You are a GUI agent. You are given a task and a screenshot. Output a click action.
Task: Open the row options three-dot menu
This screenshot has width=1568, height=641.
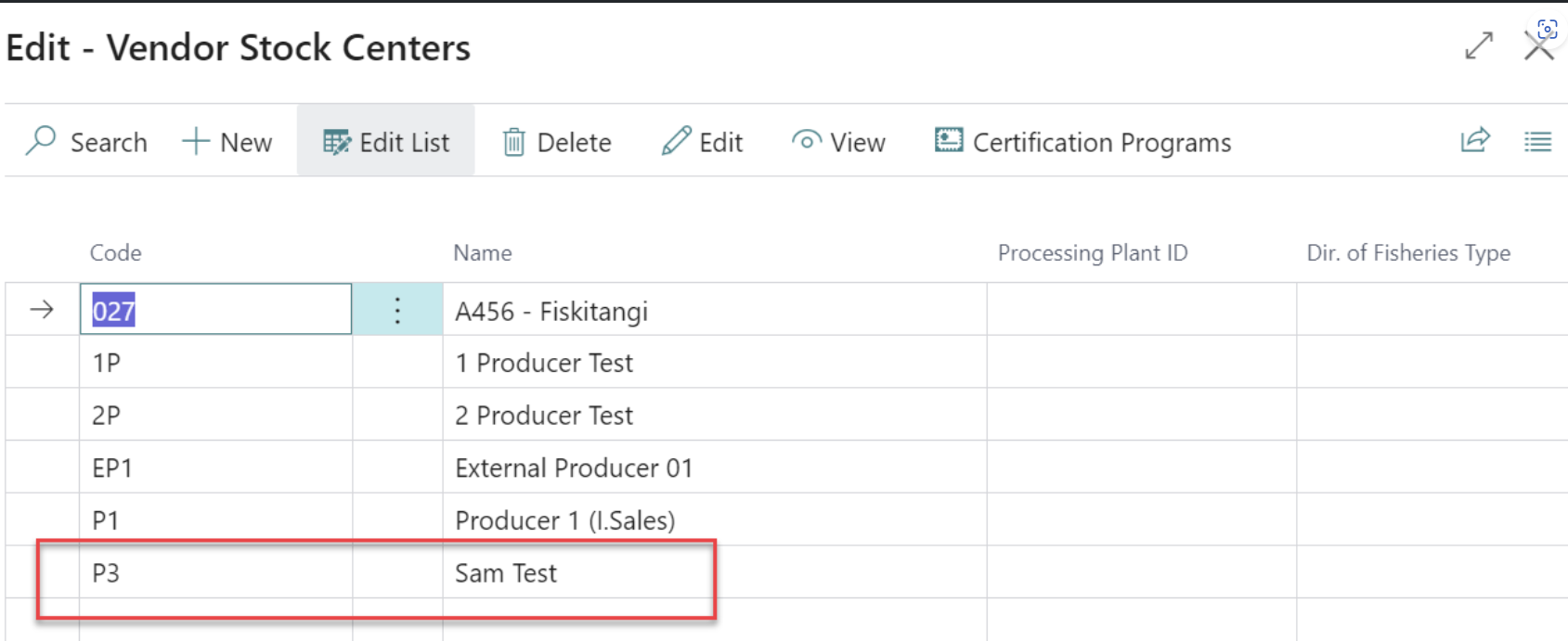[x=397, y=311]
